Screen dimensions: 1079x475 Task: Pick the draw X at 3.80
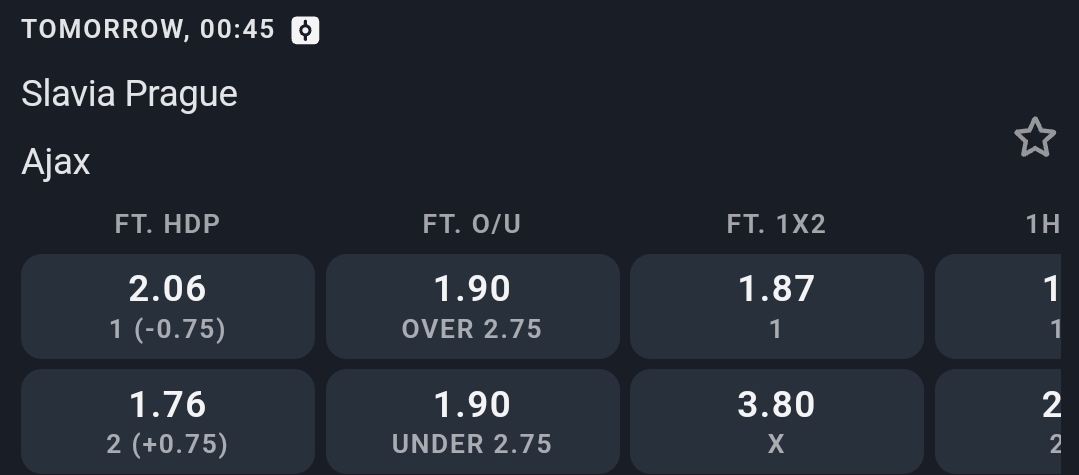pyautogui.click(x=776, y=421)
